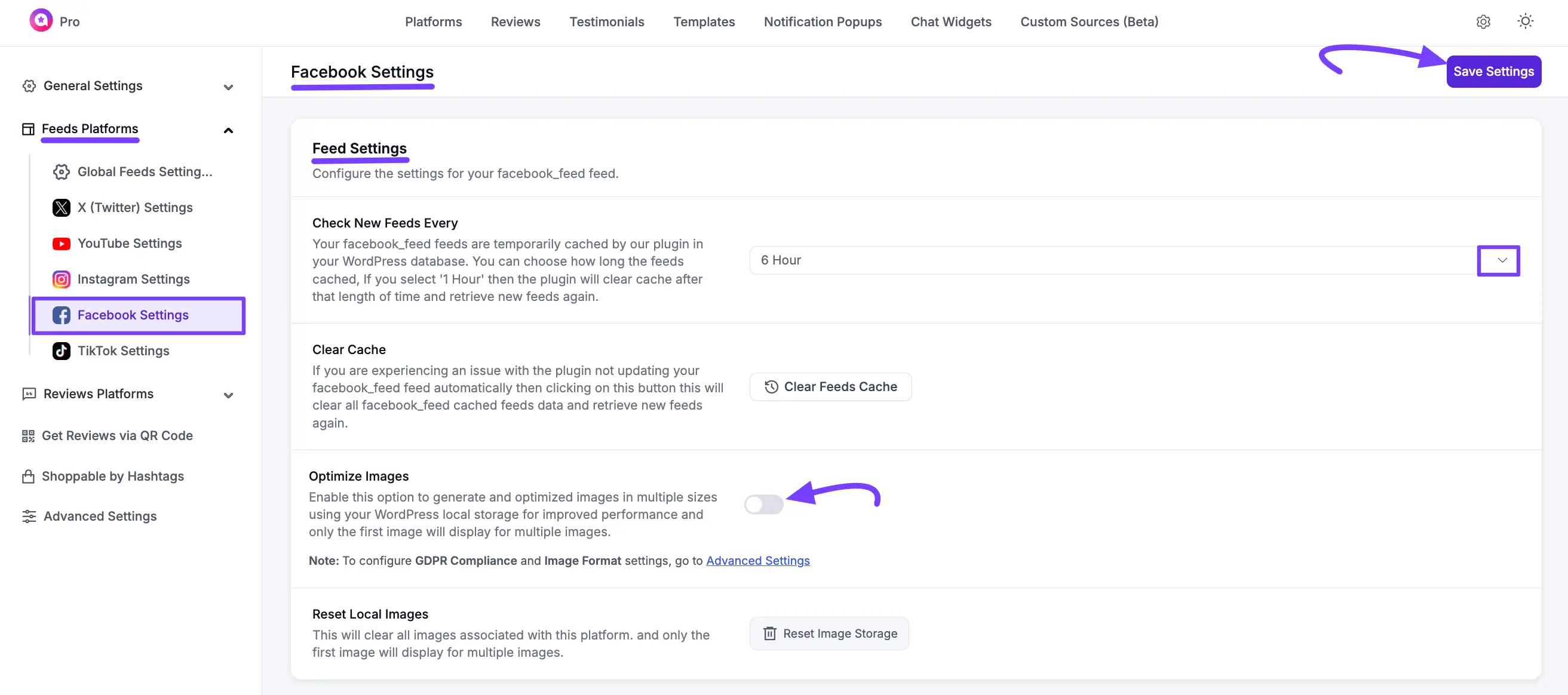Screen dimensions: 1568x695
Task: Select Chat Widgets from the top navigation
Action: (x=951, y=21)
